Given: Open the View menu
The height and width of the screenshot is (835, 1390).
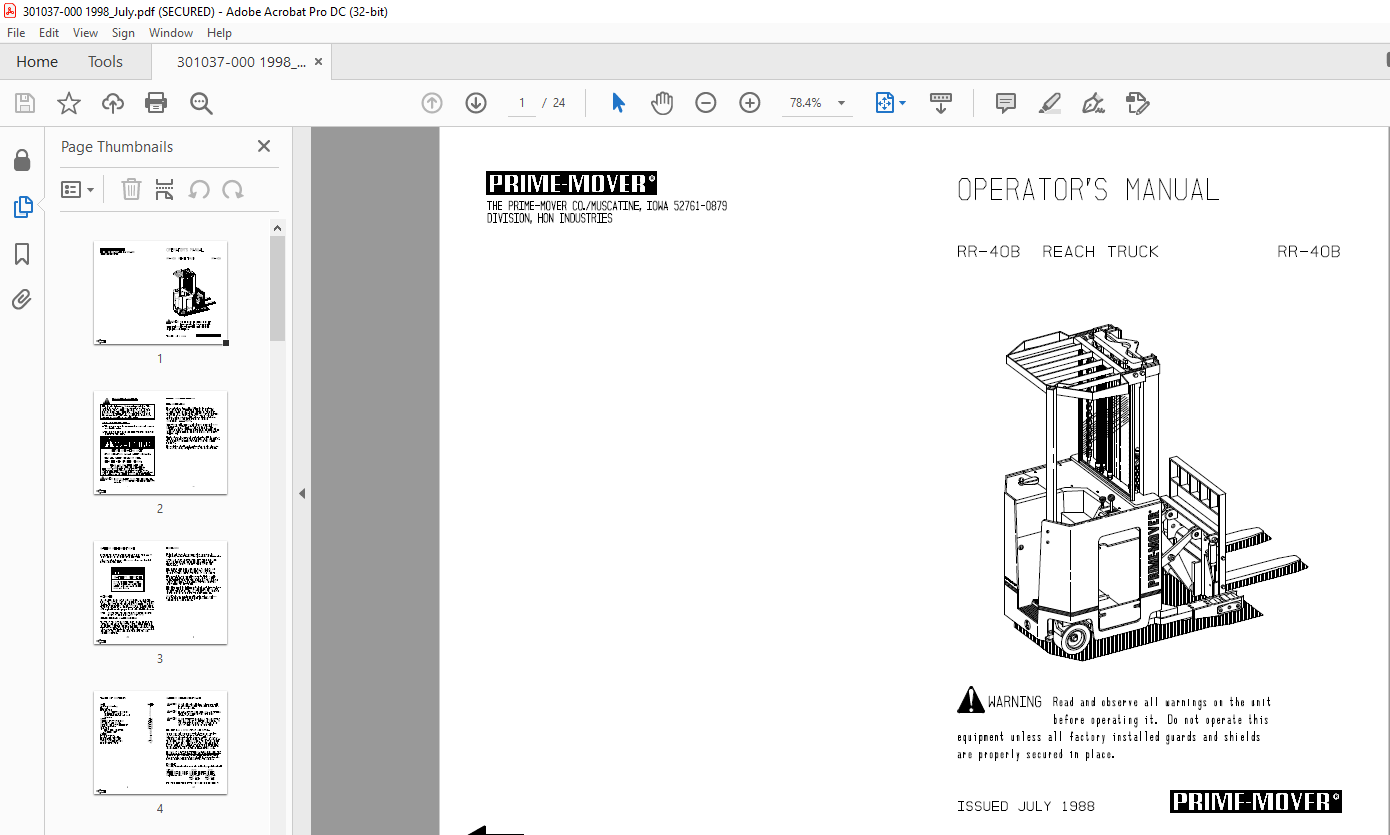Looking at the screenshot, I should point(85,33).
